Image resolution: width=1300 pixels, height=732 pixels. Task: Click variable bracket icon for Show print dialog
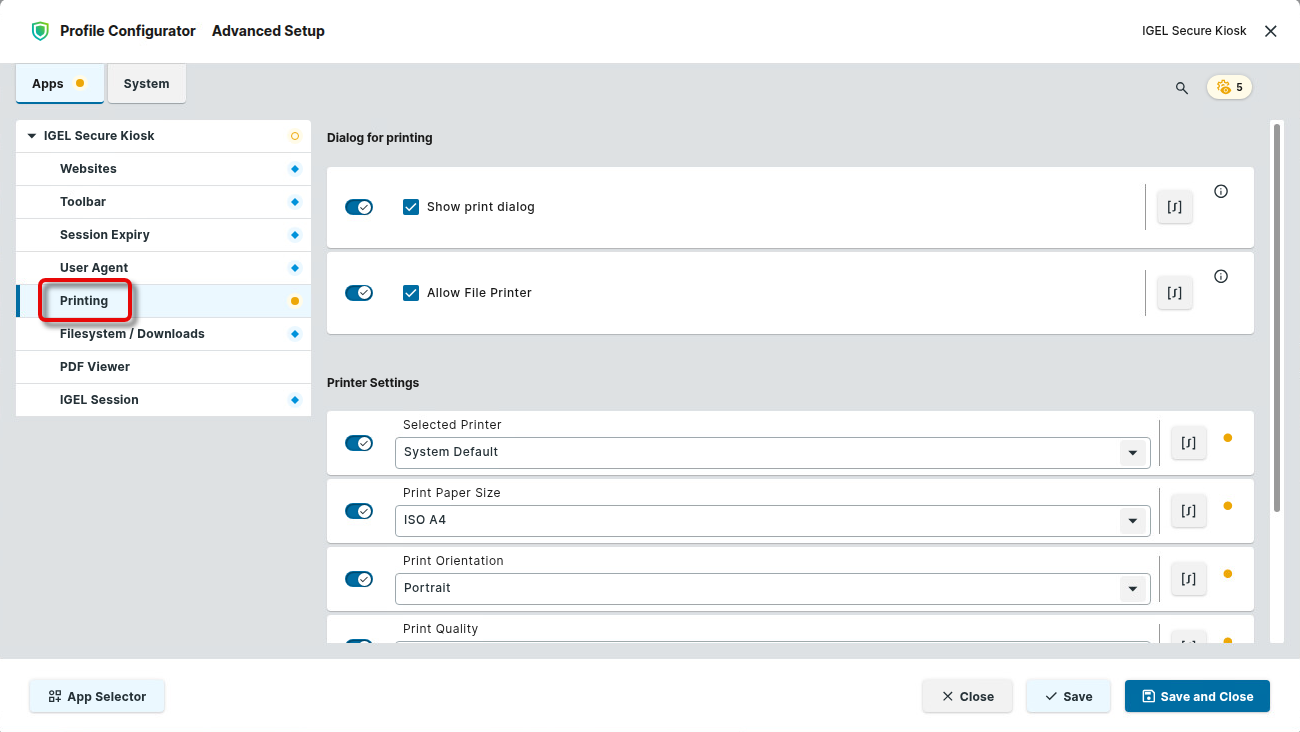click(1174, 207)
